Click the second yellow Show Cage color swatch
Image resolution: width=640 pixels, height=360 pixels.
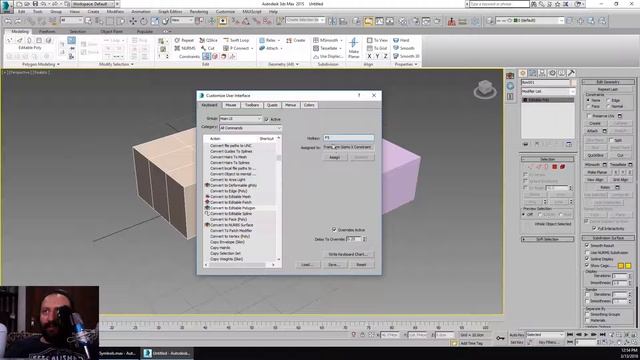coord(629,266)
